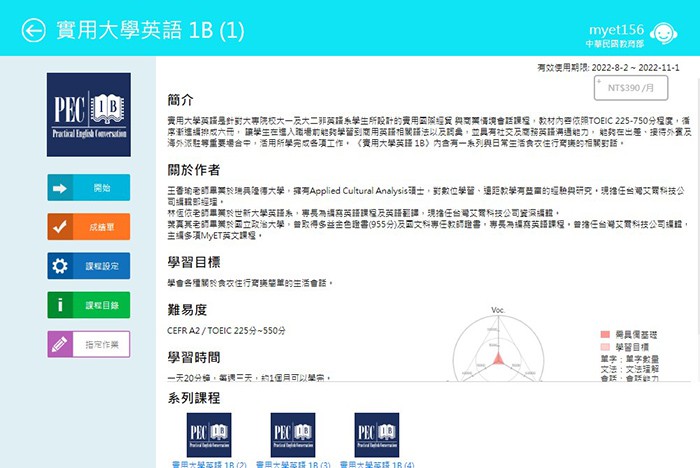Click the dark pink radar legend swatch
The image size is (700, 468).
pos(605,334)
